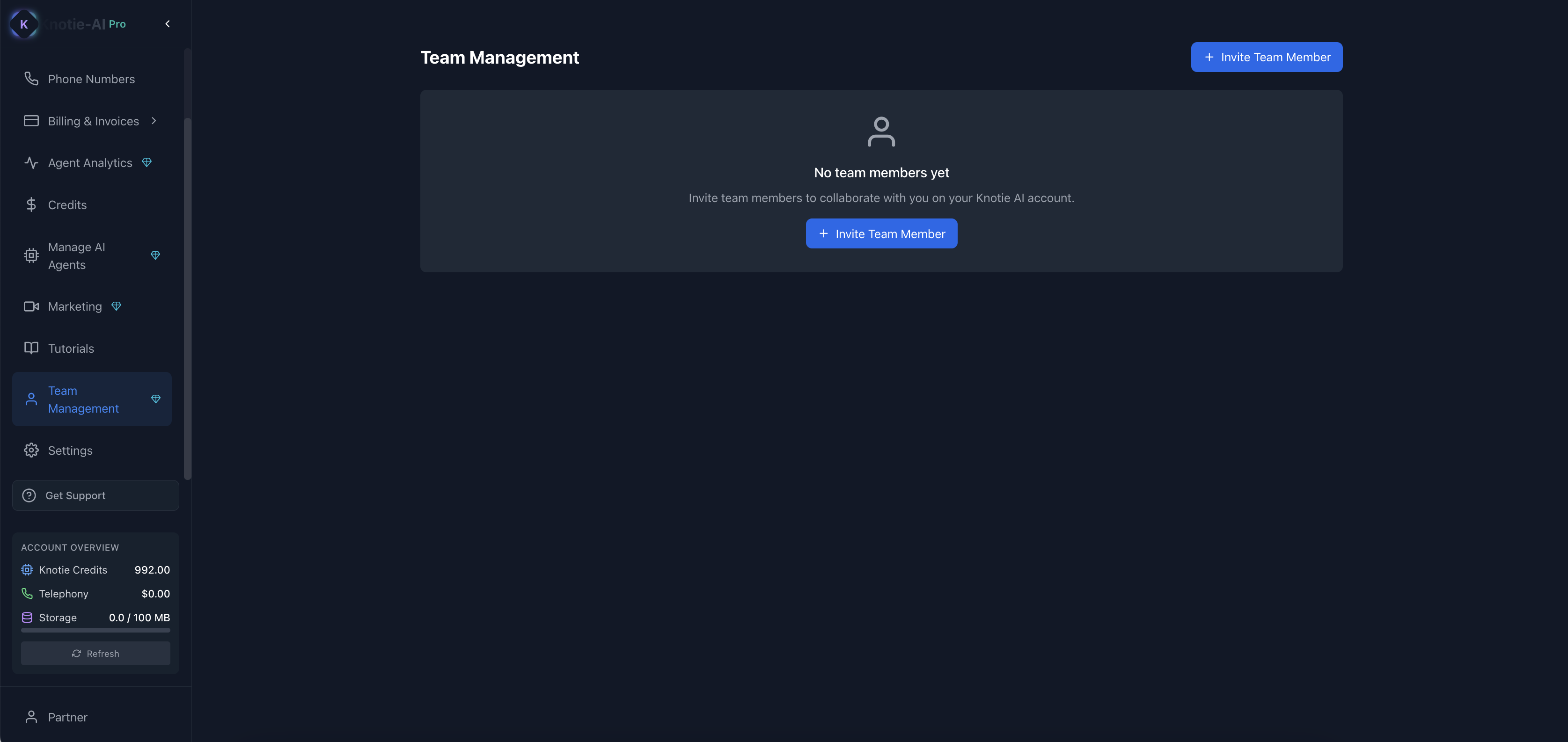The width and height of the screenshot is (1568, 742).
Task: Expand the Billing & Invoices submenu arrow
Action: click(x=154, y=121)
